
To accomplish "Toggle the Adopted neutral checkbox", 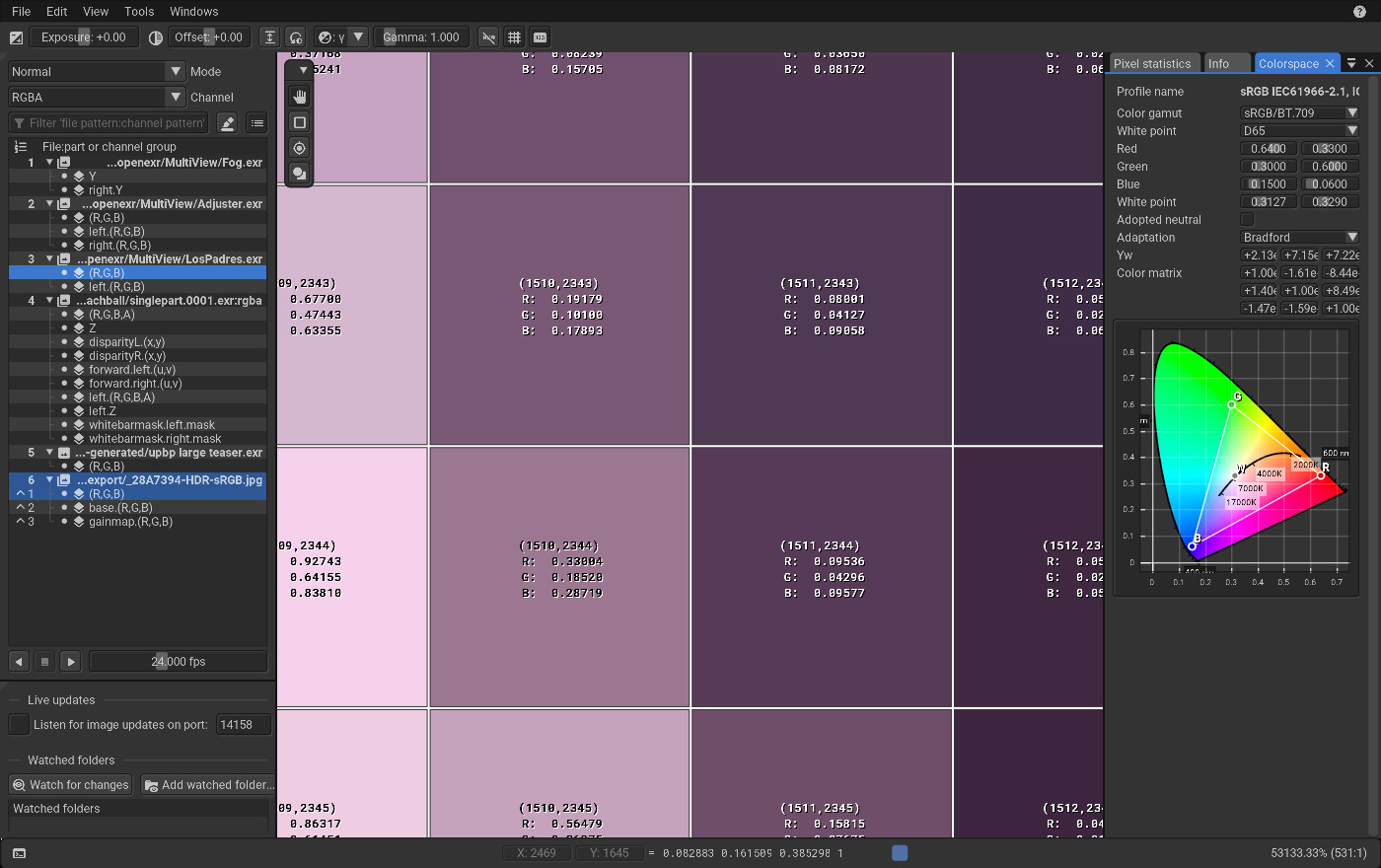I will [1247, 220].
